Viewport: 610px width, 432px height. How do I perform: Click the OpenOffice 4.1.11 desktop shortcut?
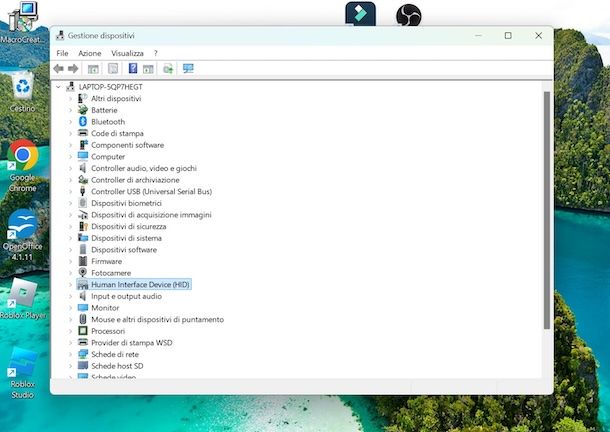click(x=23, y=235)
